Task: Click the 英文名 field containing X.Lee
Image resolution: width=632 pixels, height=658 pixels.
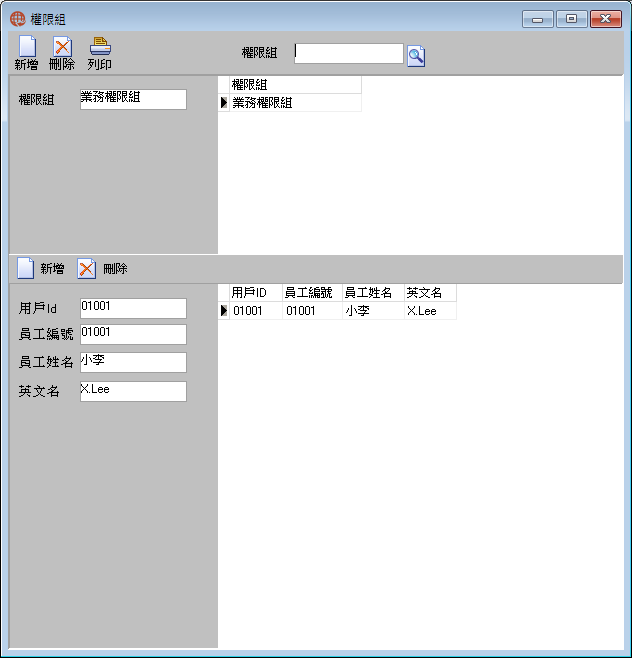Action: coord(133,391)
